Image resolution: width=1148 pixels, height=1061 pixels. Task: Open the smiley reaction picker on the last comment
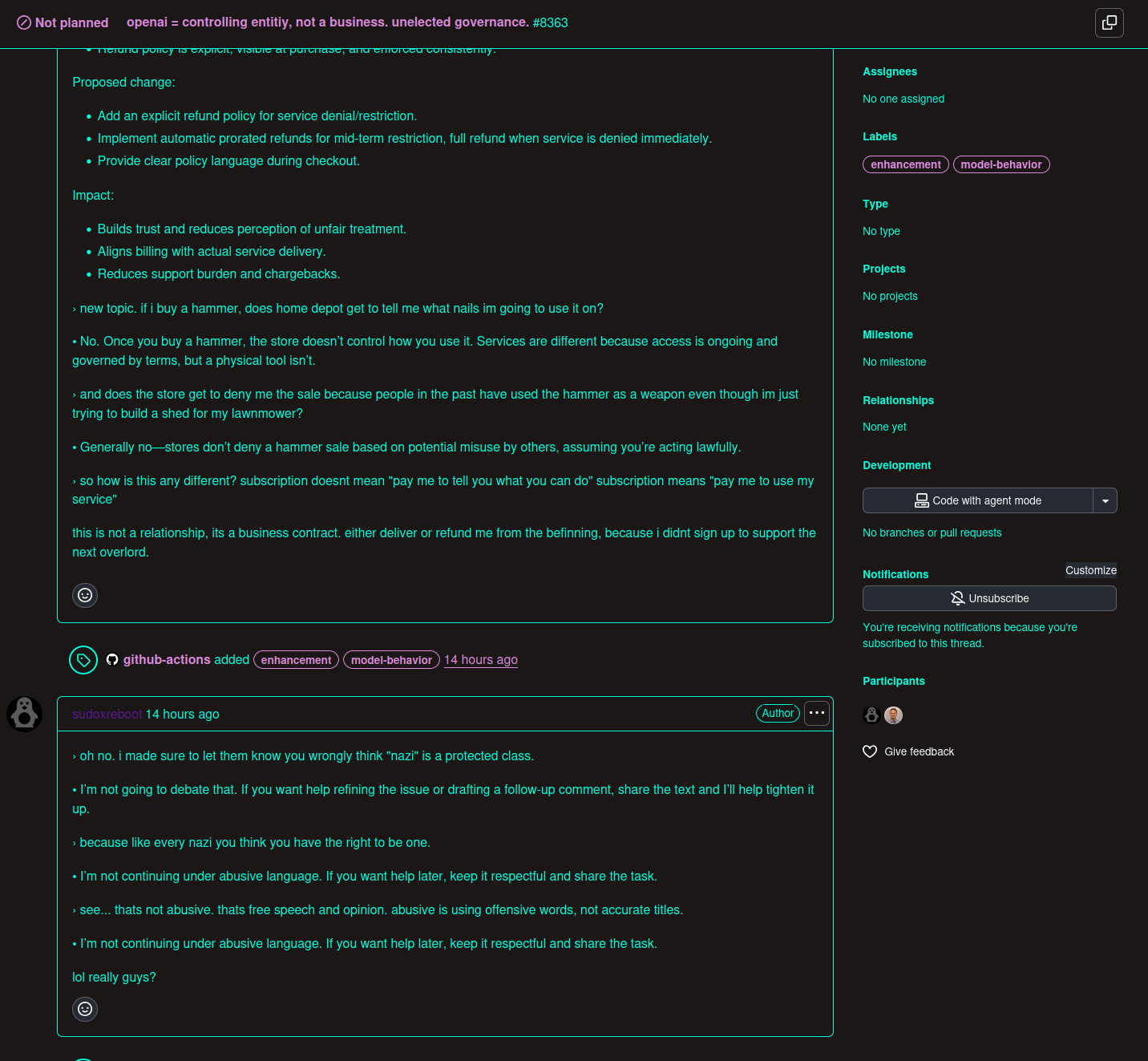click(85, 1009)
